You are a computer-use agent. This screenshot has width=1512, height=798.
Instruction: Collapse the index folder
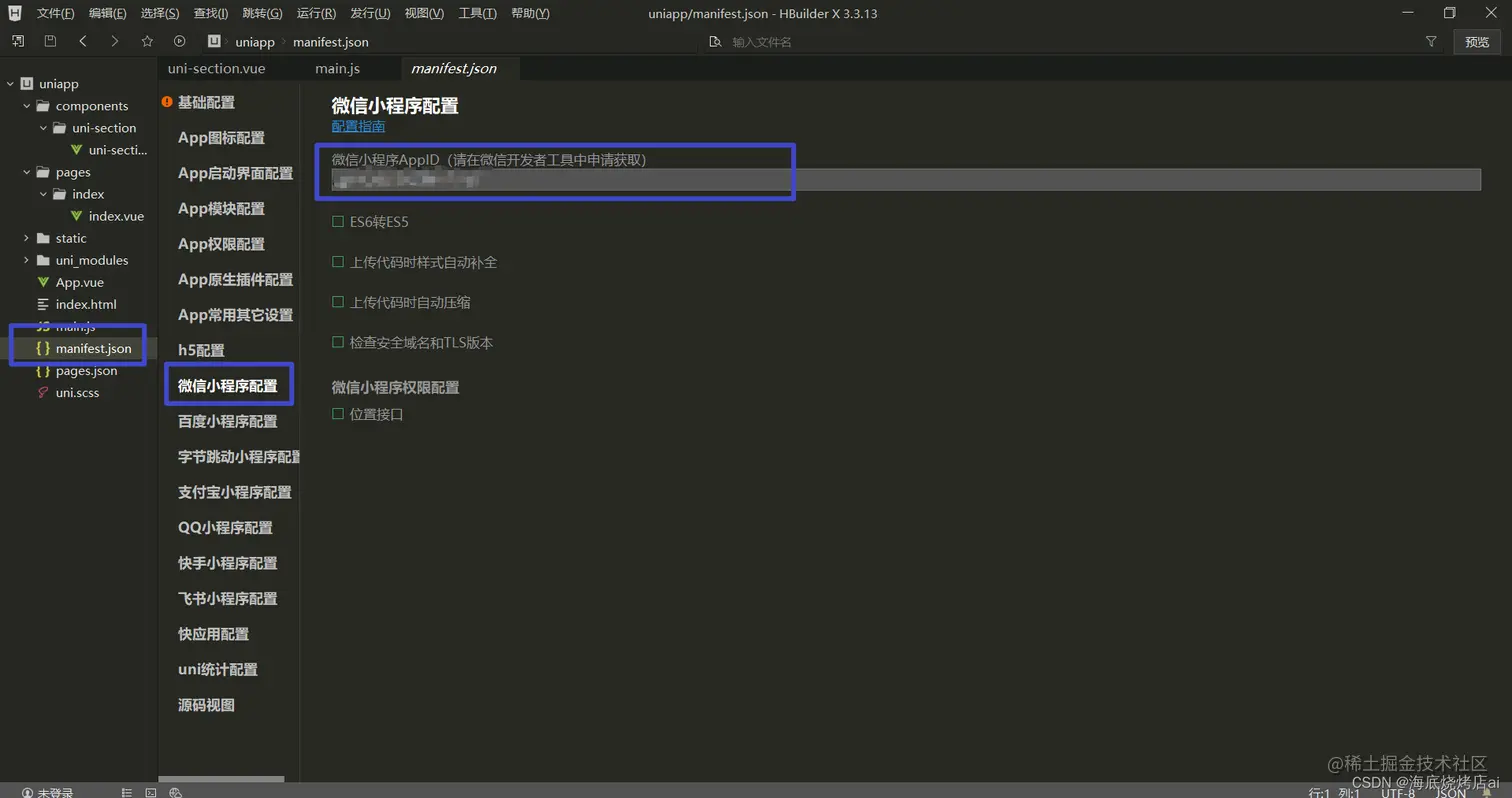point(43,194)
